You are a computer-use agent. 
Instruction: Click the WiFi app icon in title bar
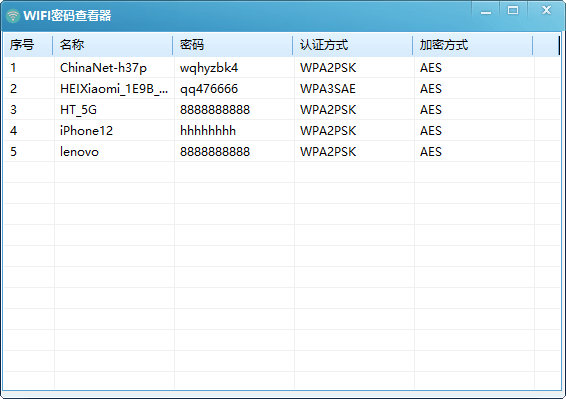click(x=13, y=16)
